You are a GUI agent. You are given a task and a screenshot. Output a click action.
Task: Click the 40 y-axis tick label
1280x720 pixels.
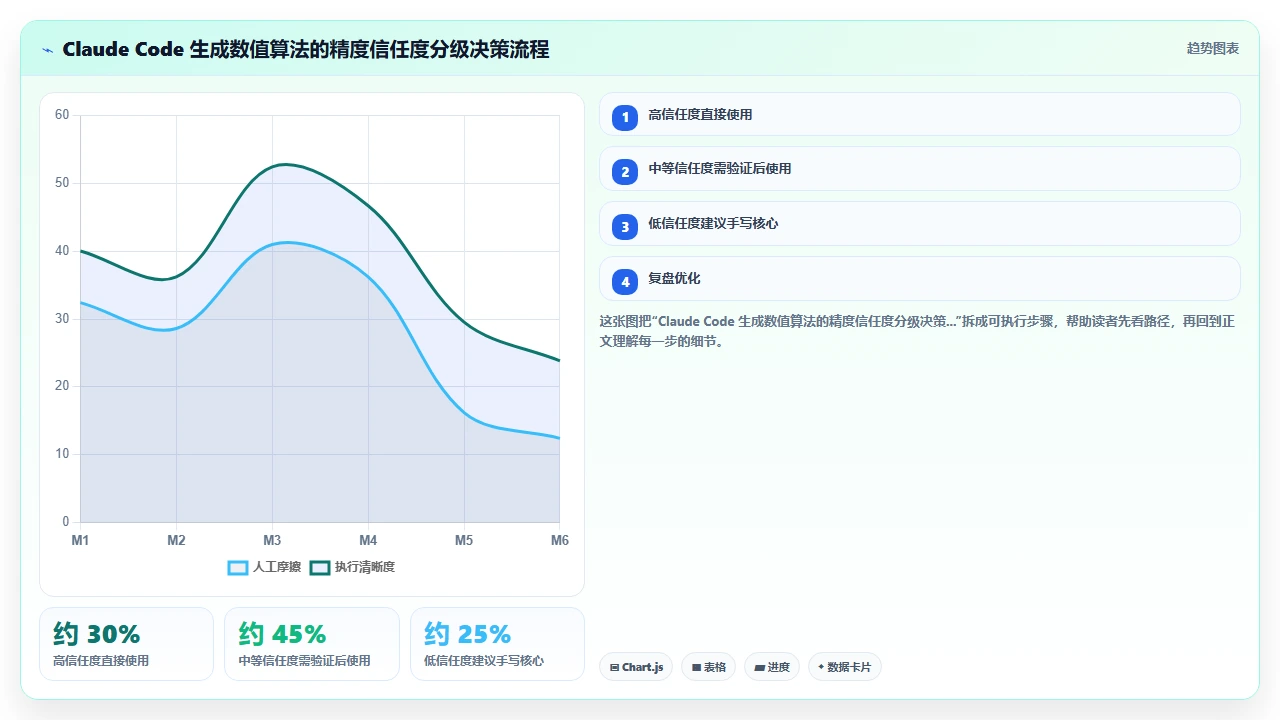pyautogui.click(x=62, y=251)
